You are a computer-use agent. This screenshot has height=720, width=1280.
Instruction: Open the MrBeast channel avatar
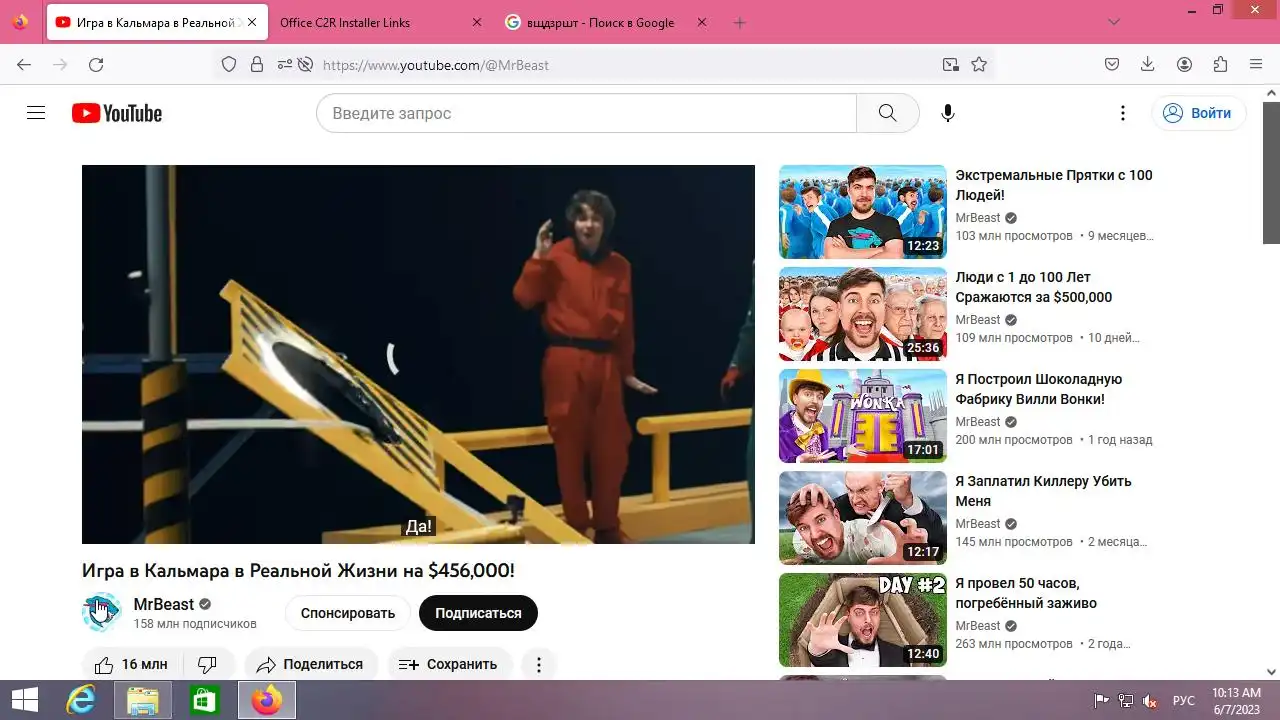pos(101,612)
